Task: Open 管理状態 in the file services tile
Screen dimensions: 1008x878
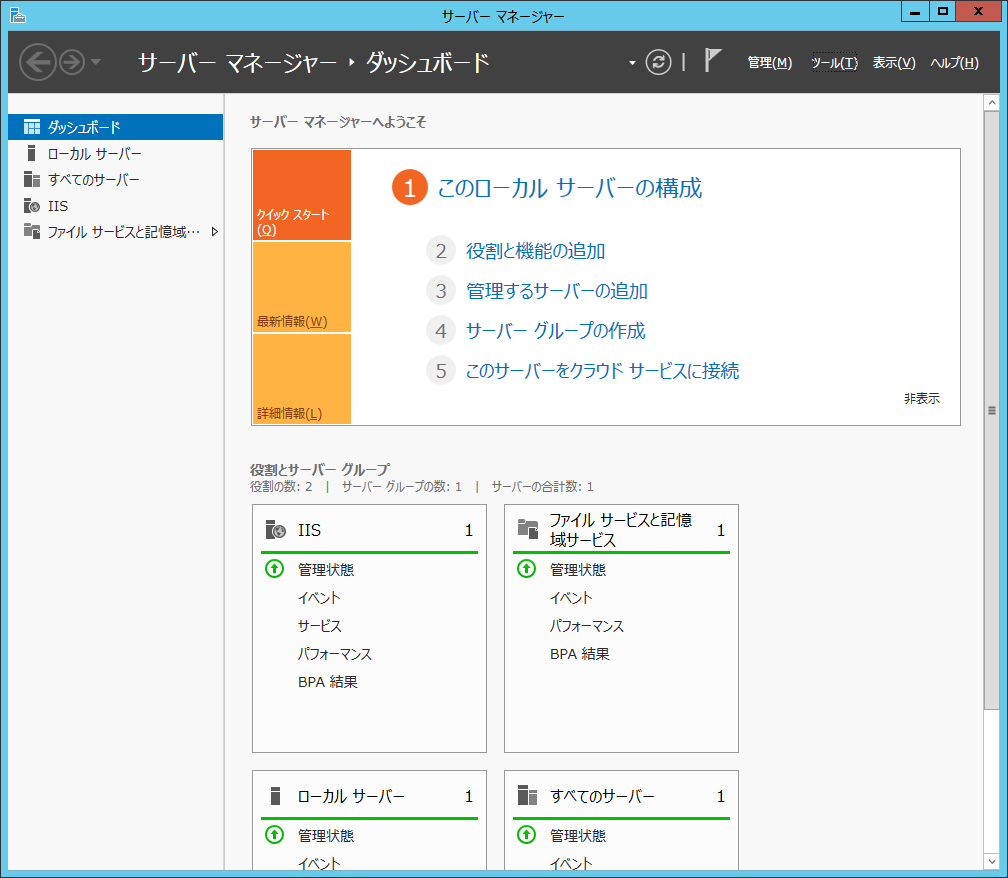Action: tap(578, 569)
